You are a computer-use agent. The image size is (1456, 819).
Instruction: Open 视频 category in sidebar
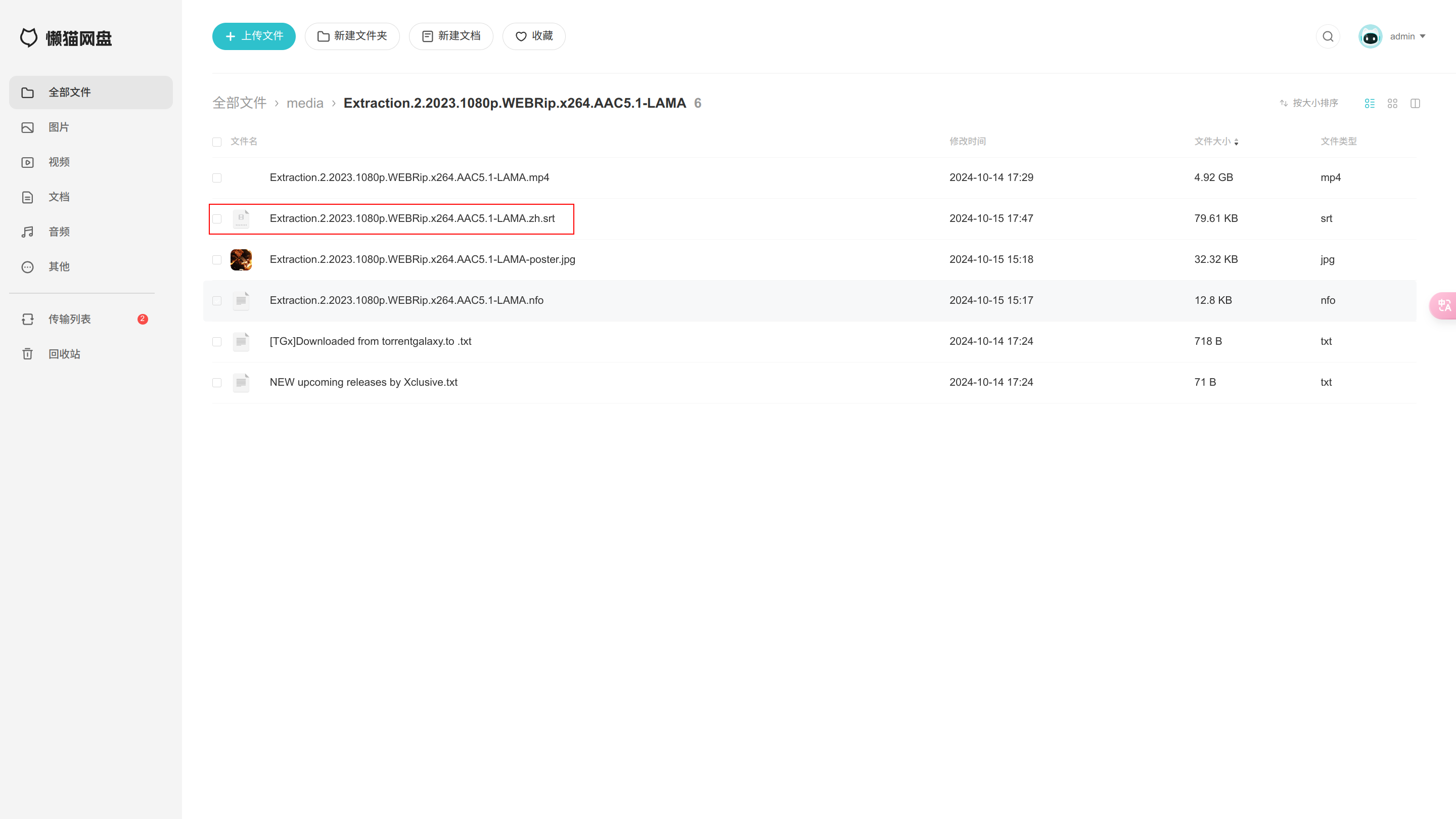click(91, 163)
